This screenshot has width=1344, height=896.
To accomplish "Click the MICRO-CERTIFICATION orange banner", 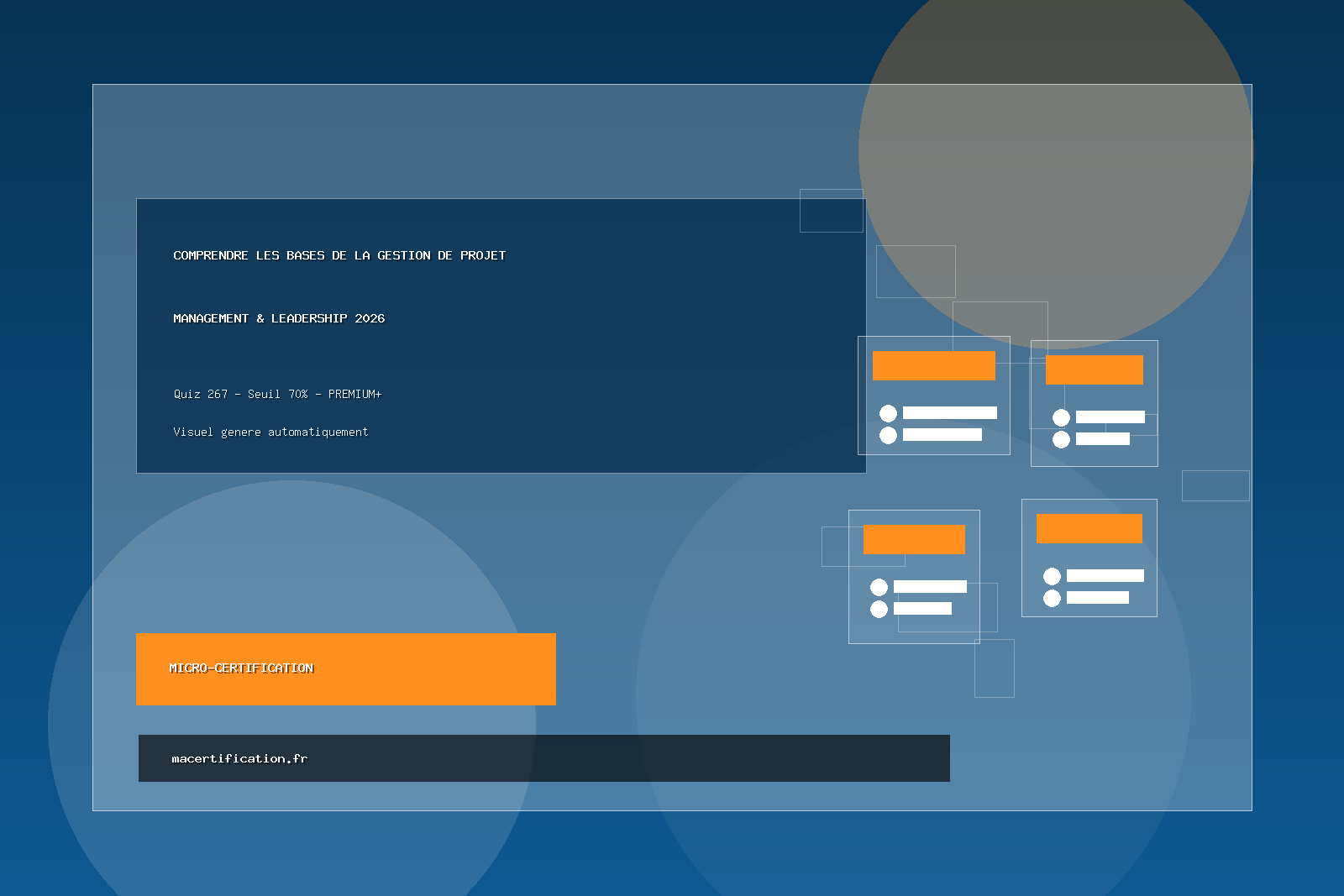I will (345, 668).
